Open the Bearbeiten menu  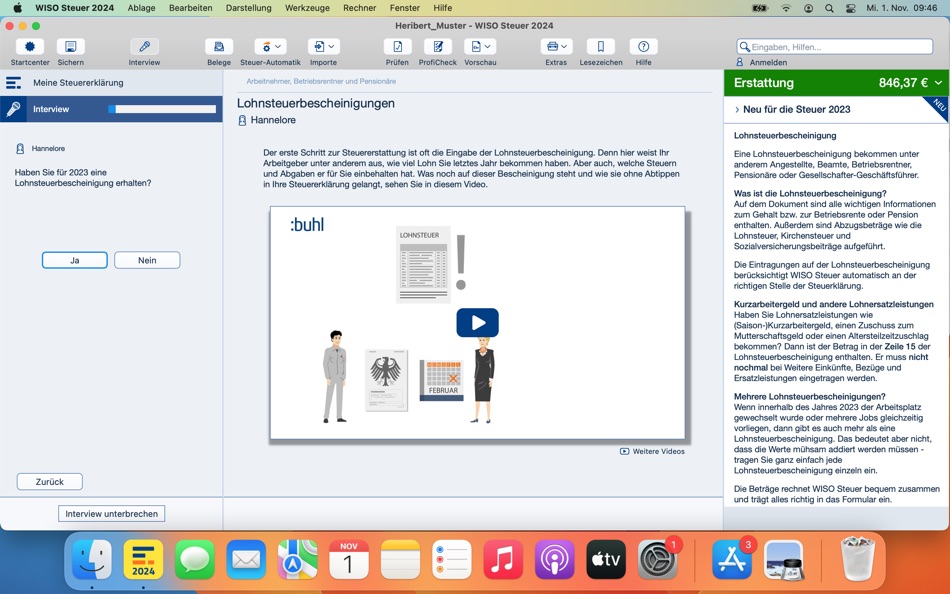click(x=191, y=8)
